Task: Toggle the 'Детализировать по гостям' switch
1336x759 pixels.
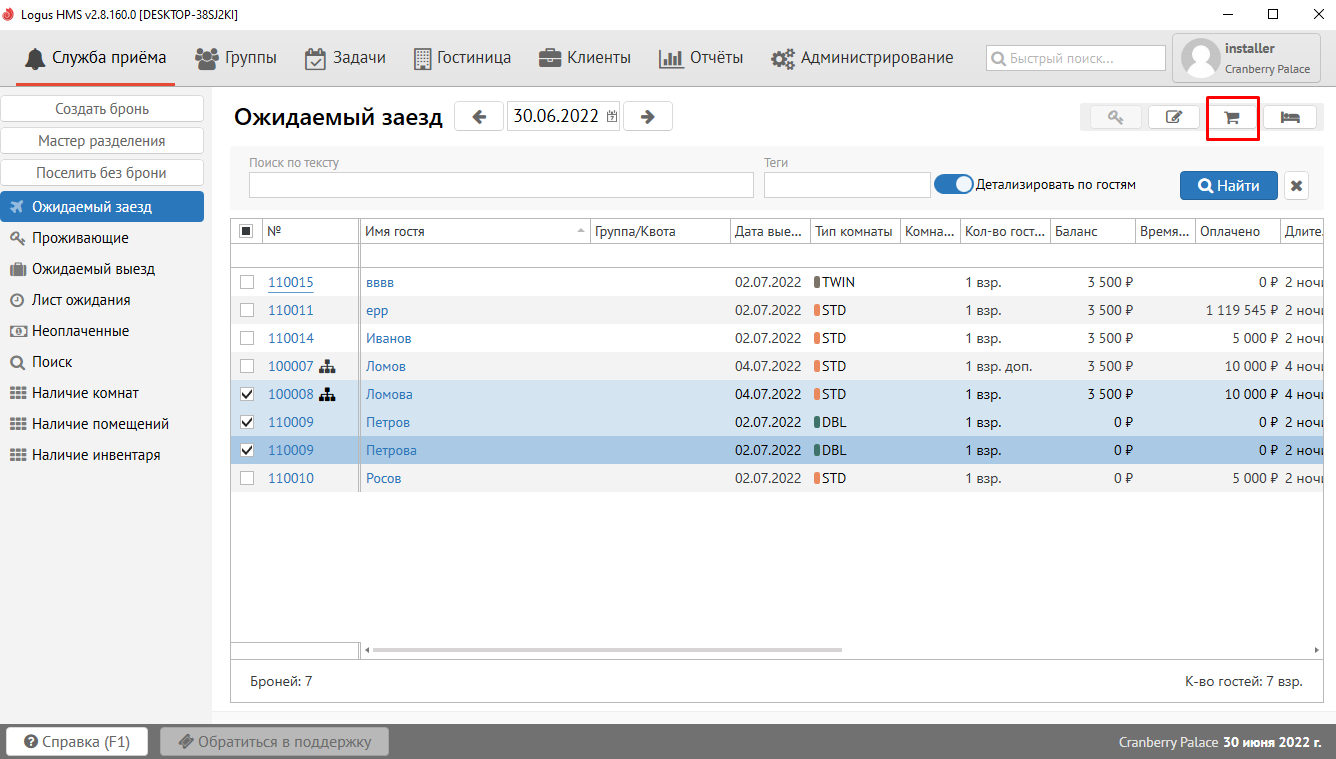Action: pos(953,184)
